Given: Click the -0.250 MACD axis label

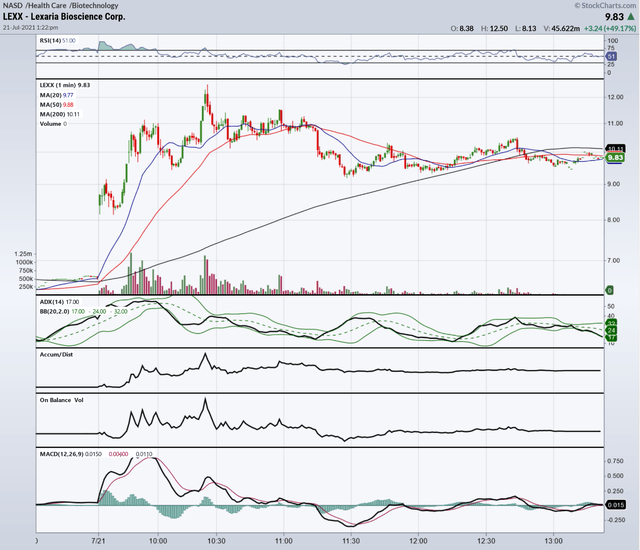Looking at the screenshot, I should (x=615, y=520).
